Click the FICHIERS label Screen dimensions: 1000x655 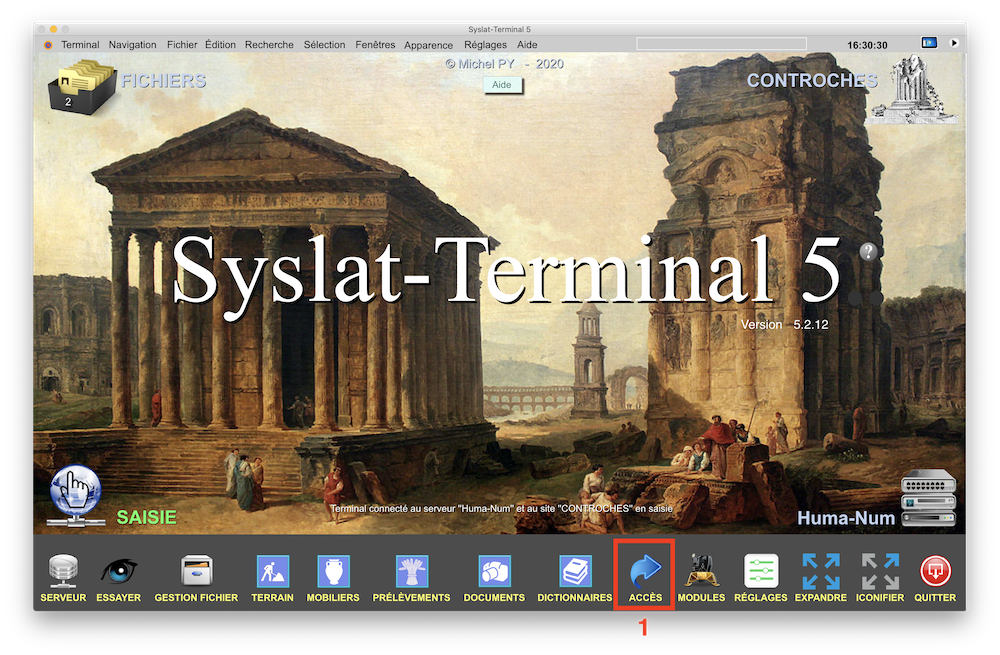164,80
